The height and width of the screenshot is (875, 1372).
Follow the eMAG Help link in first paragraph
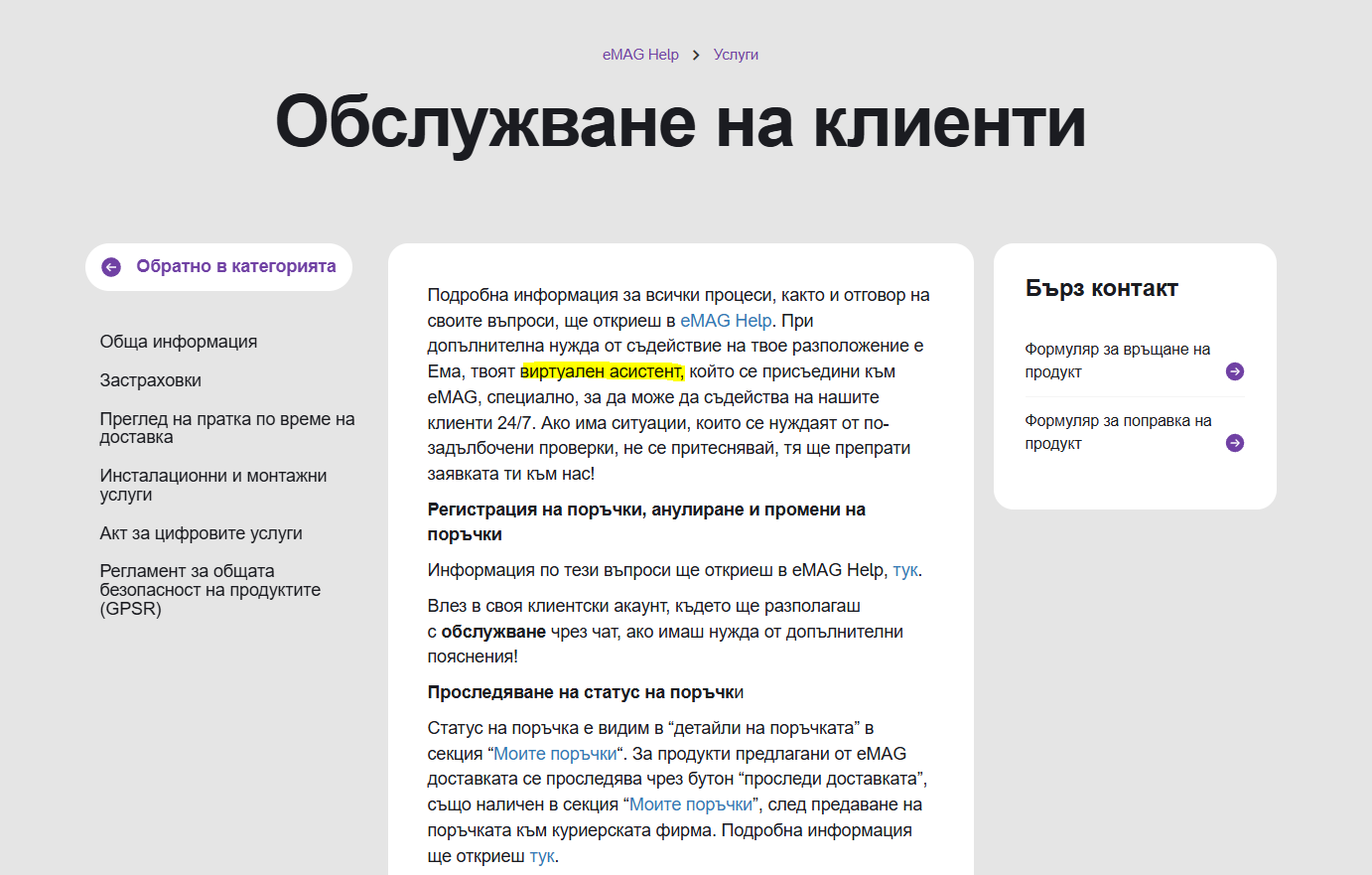(726, 321)
